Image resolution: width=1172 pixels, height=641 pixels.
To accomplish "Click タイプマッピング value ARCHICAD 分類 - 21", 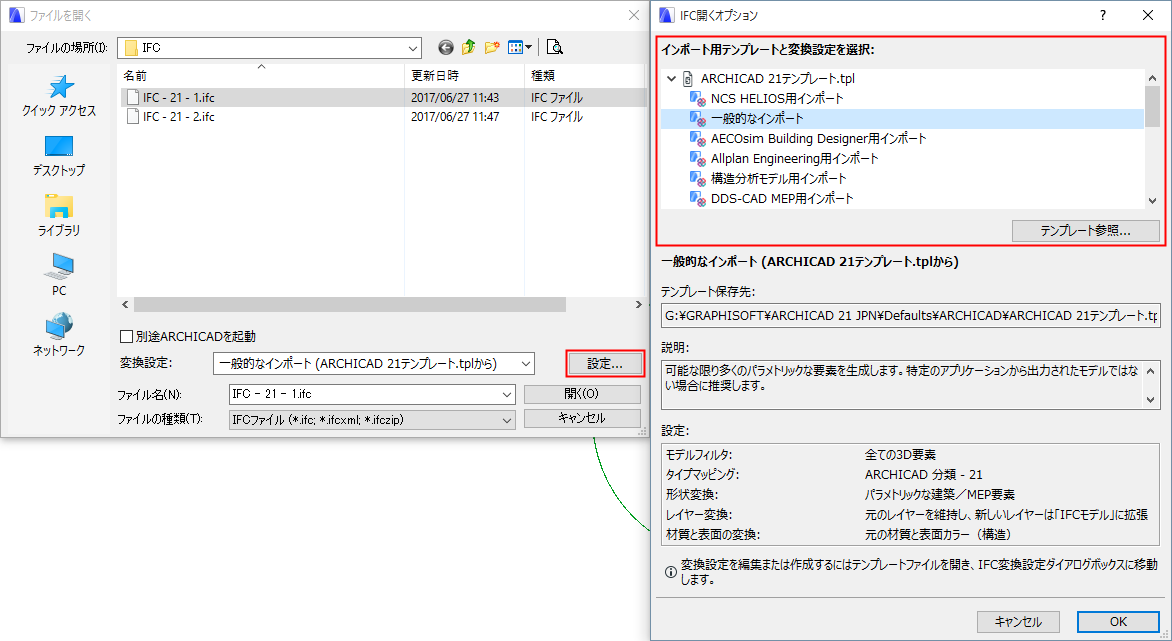I will coord(924,474).
